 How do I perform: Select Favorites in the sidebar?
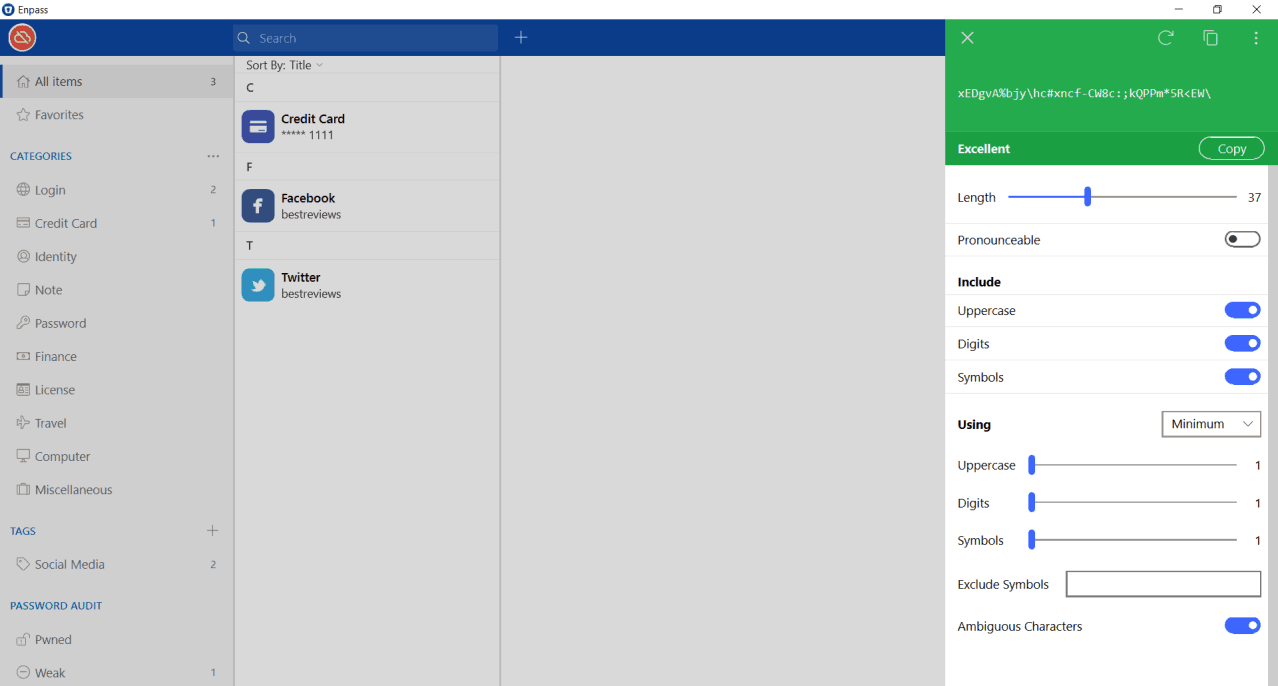click(59, 115)
